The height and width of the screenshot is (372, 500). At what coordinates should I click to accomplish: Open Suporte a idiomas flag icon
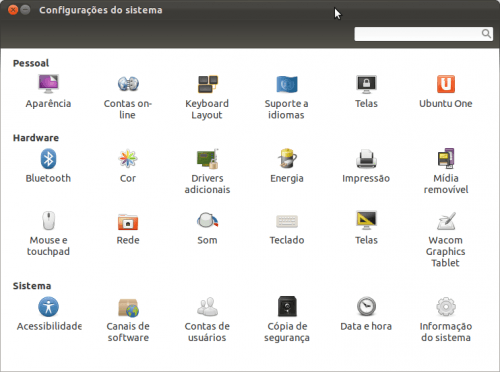click(x=287, y=84)
